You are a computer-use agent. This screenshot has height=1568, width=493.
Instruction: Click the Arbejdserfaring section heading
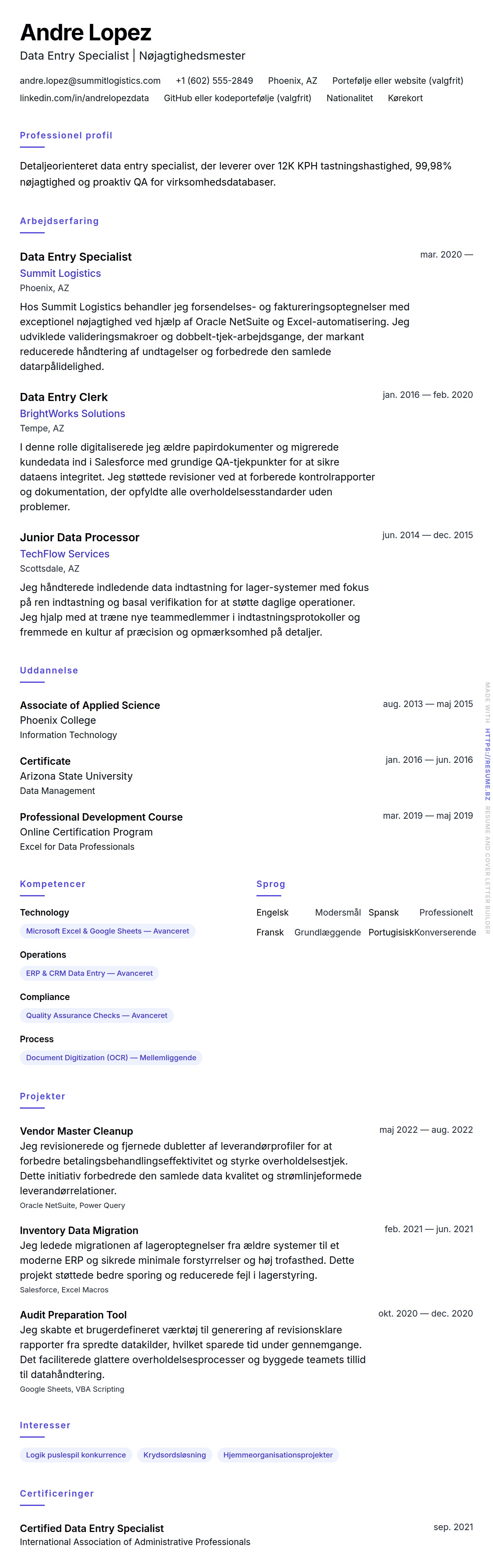59,221
